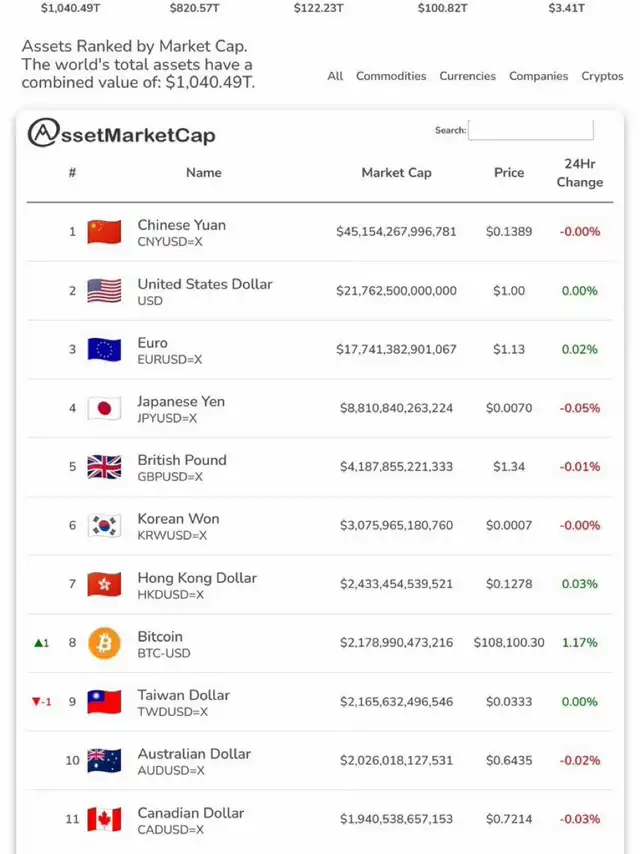Click the AssetMarketCap logo
The width and height of the screenshot is (640, 854).
pyautogui.click(x=121, y=133)
